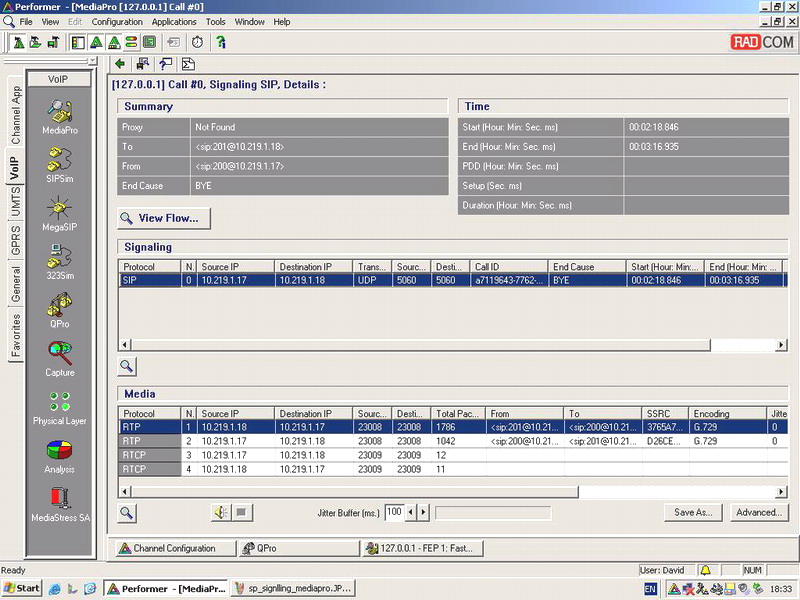Viewport: 800px width, 600px height.
Task: Click the magnifier button under Media table
Action: [127, 512]
